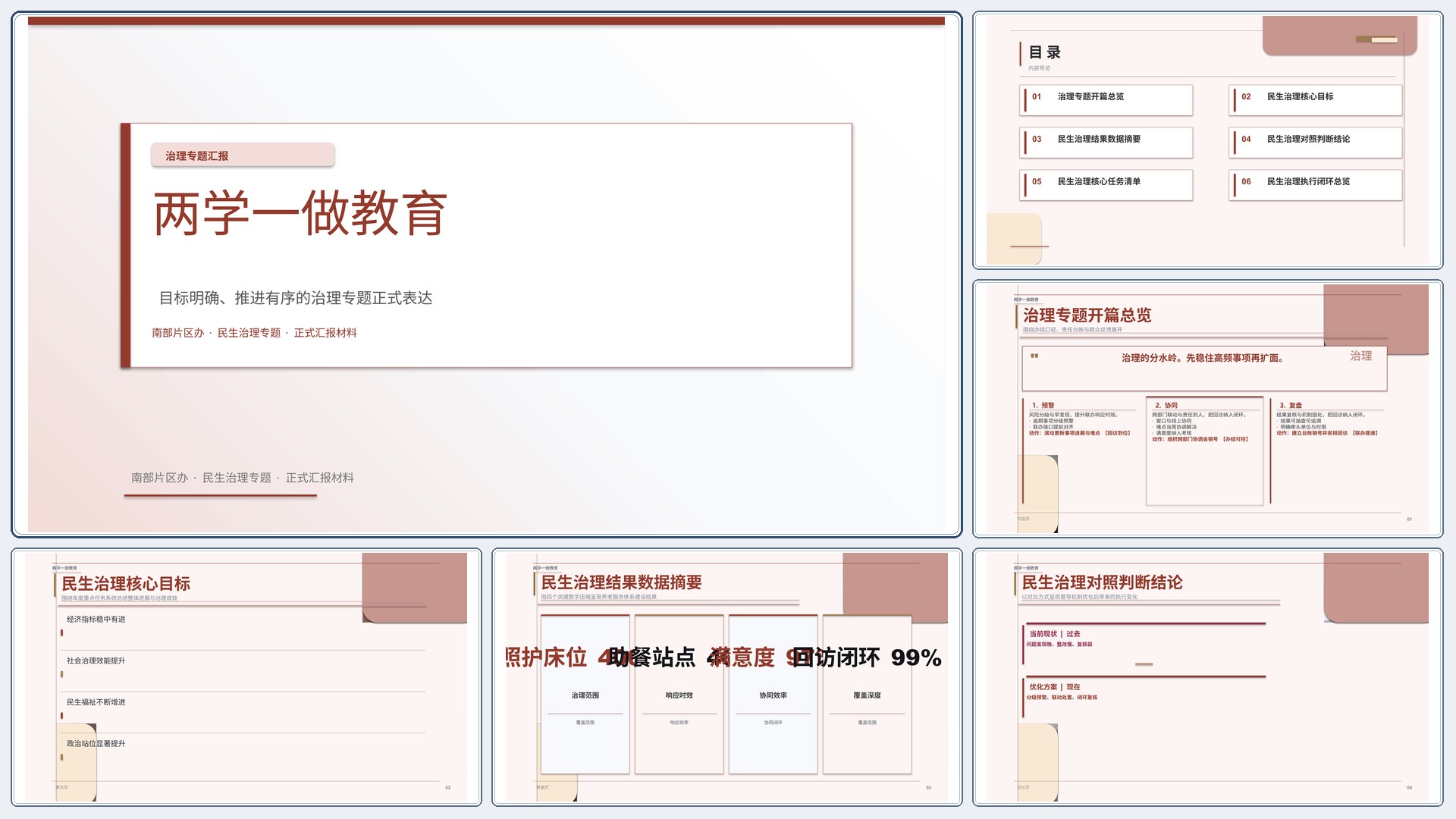The image size is (1456, 819).
Task: Select contents entry 05 民生治理核心任务清单
Action: tap(1106, 185)
